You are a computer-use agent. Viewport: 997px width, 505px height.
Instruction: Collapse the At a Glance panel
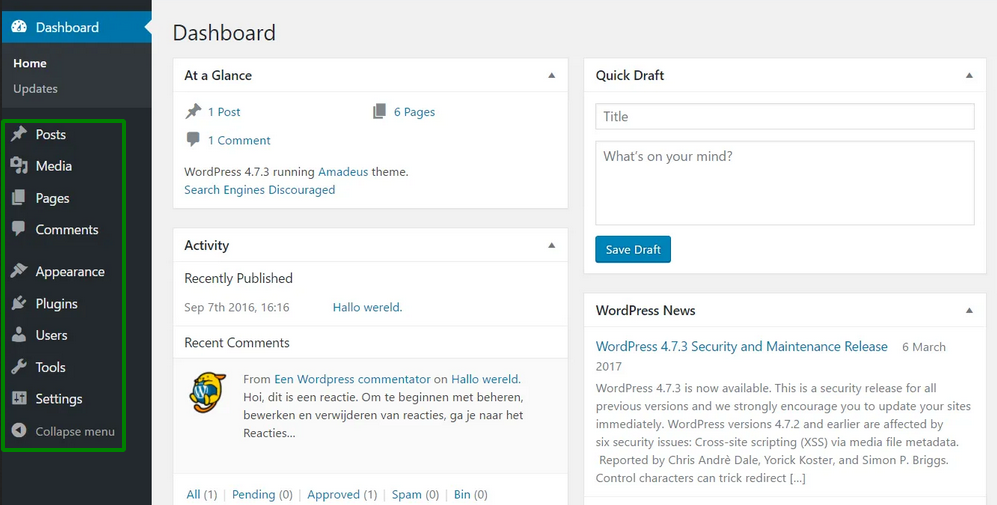[551, 75]
